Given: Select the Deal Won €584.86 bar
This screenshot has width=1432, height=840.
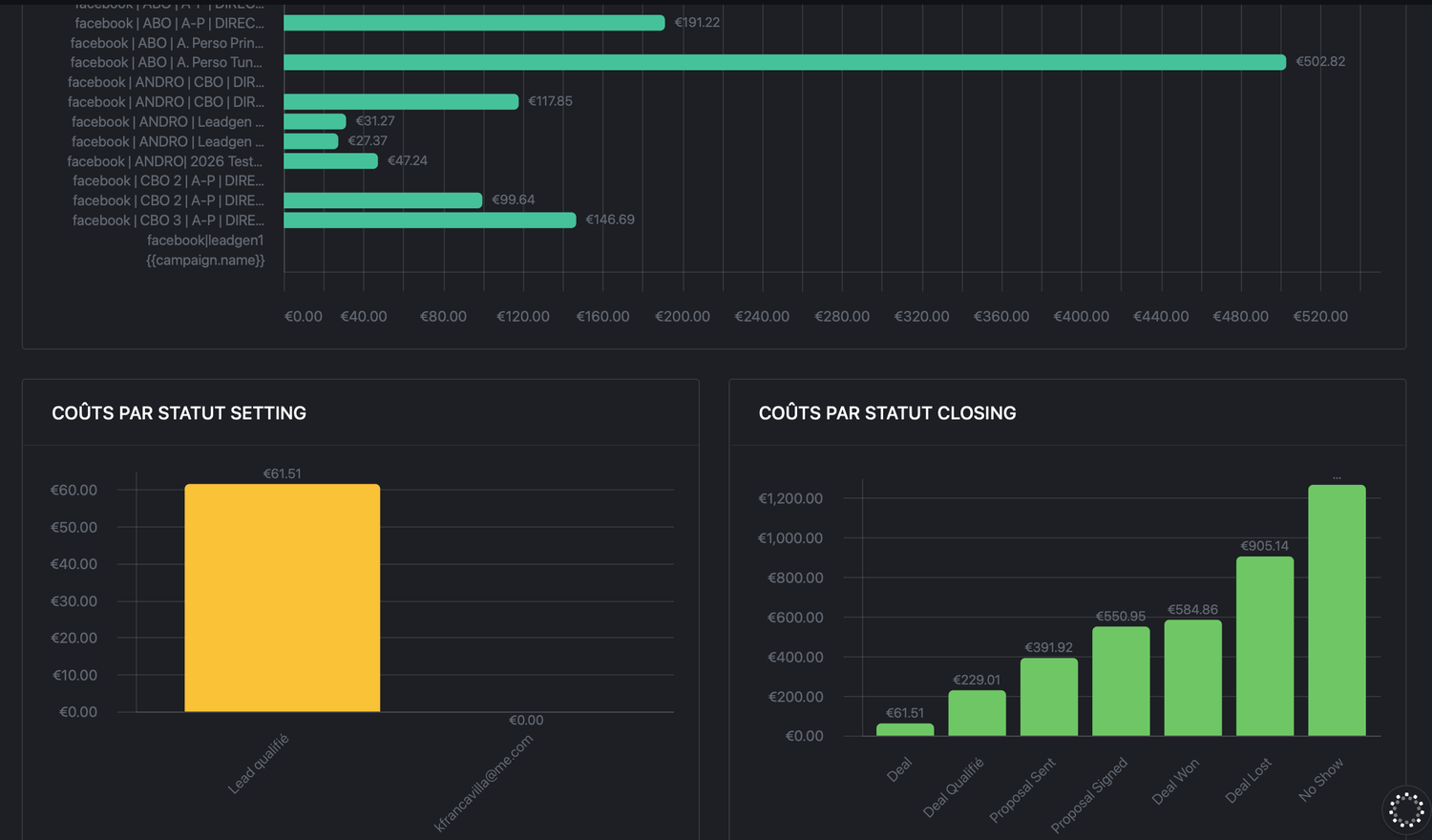Looking at the screenshot, I should 1192,678.
